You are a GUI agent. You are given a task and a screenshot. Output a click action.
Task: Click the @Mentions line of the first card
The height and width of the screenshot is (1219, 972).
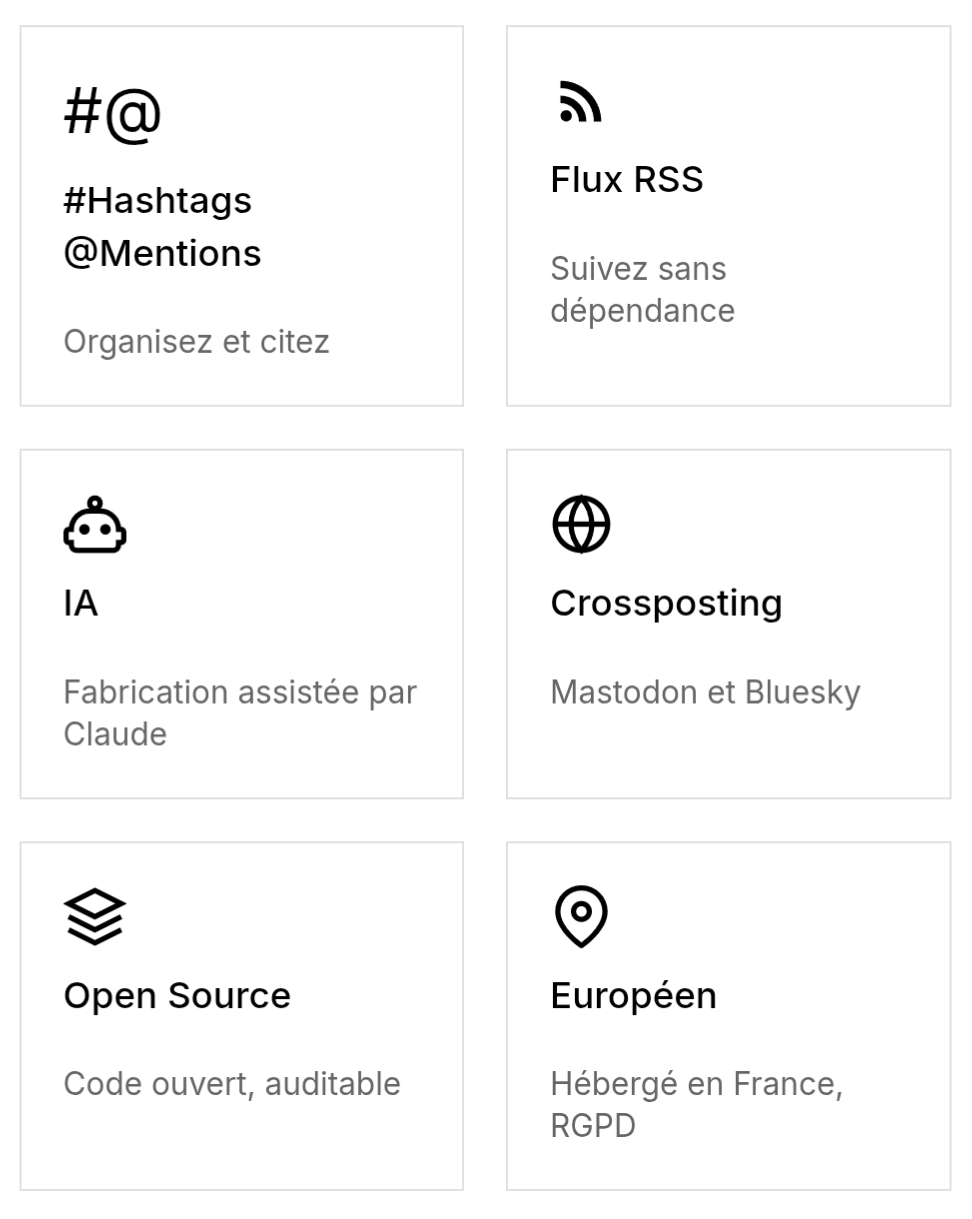pos(162,254)
